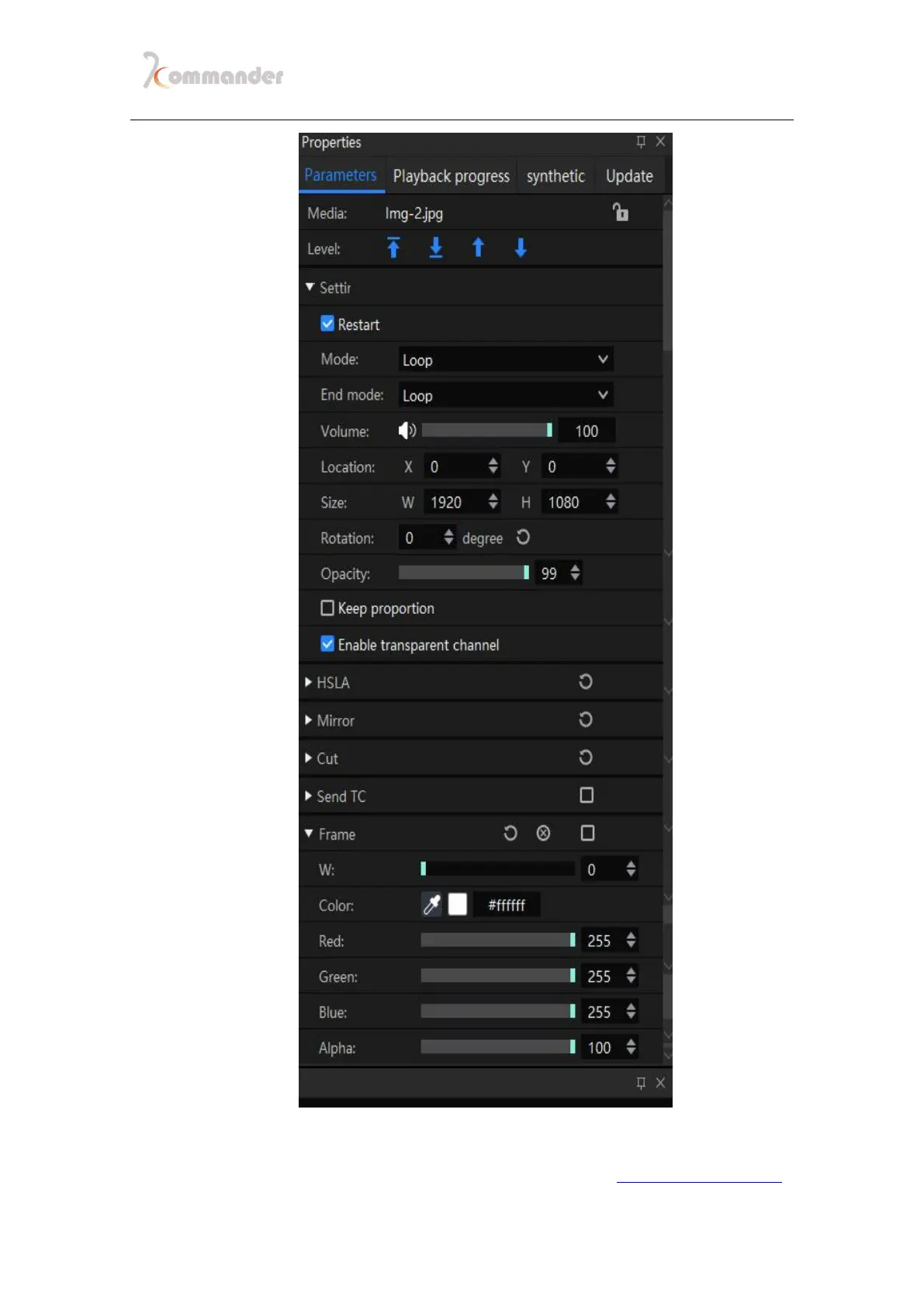Move layer down one level
Screen dimensions: 924x1307
521,248
